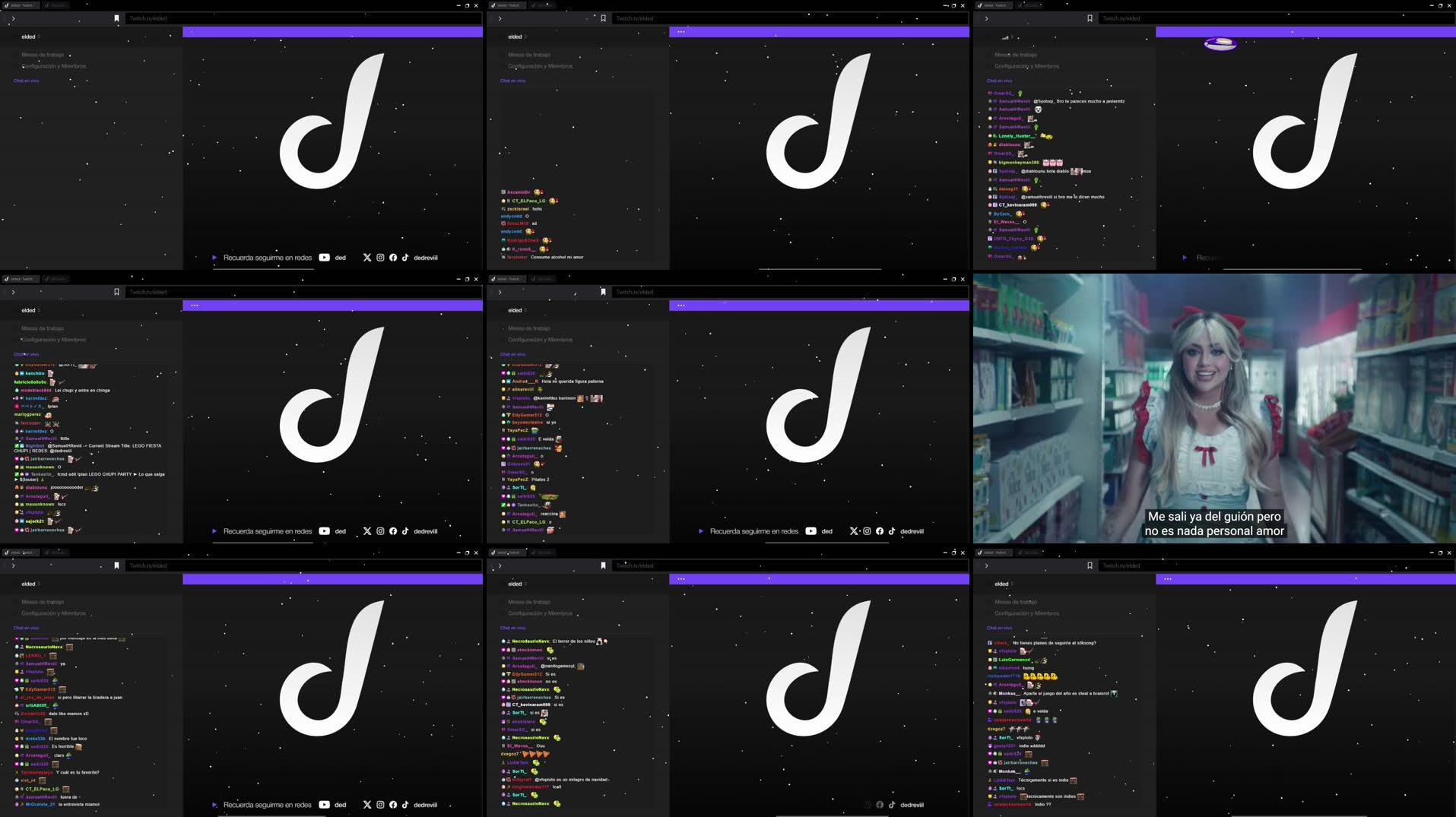Image resolution: width=1456 pixels, height=817 pixels.
Task: Click 'Chat en vivo' link in top-right frame
Action: pos(999,81)
